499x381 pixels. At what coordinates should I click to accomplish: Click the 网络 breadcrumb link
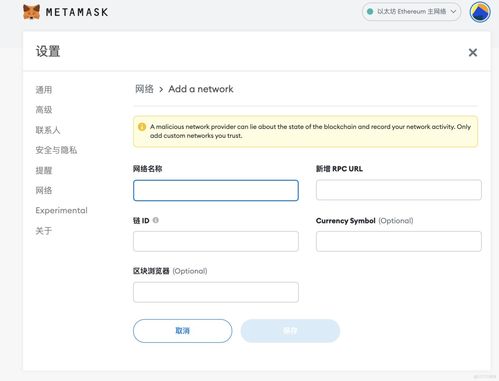tap(144, 89)
